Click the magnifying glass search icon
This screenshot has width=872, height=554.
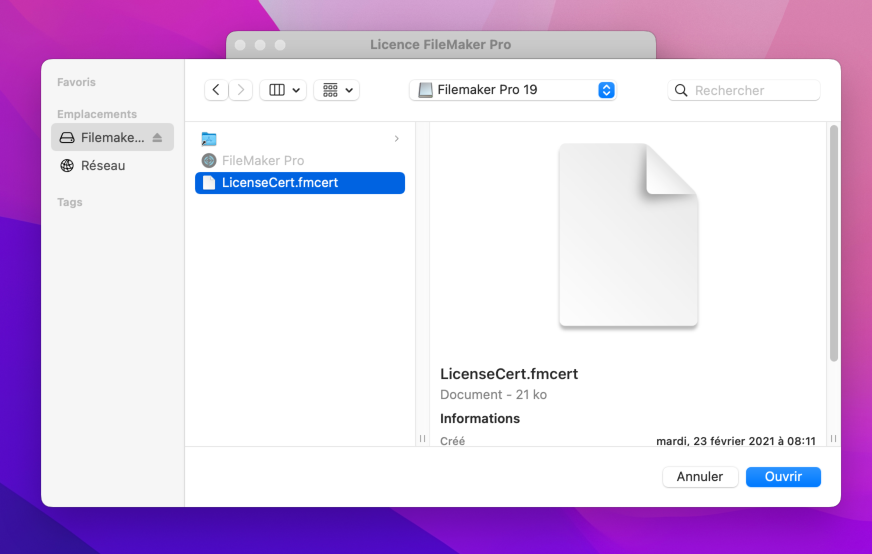(681, 90)
